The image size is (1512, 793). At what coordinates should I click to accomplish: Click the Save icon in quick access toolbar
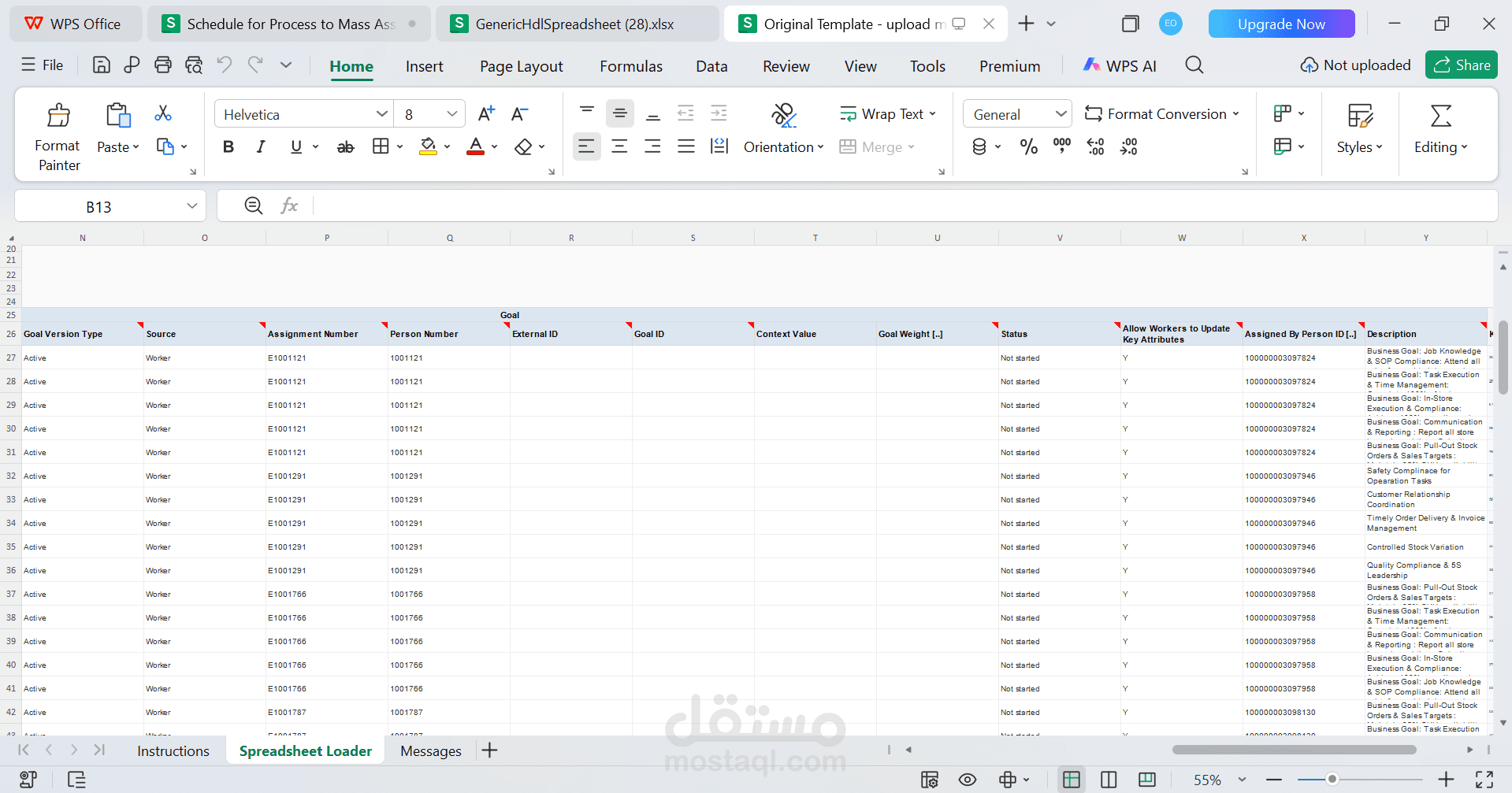pyautogui.click(x=102, y=65)
